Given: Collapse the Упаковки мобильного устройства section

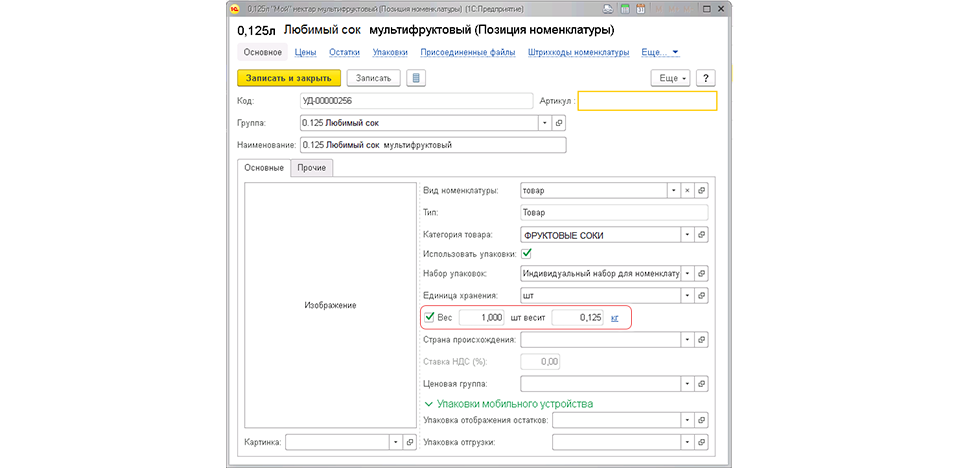Looking at the screenshot, I should pos(509,404).
